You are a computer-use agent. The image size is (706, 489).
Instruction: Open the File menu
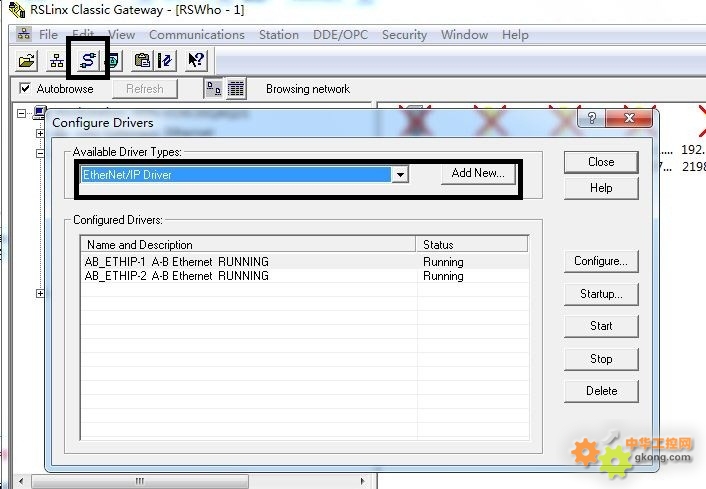click(48, 35)
